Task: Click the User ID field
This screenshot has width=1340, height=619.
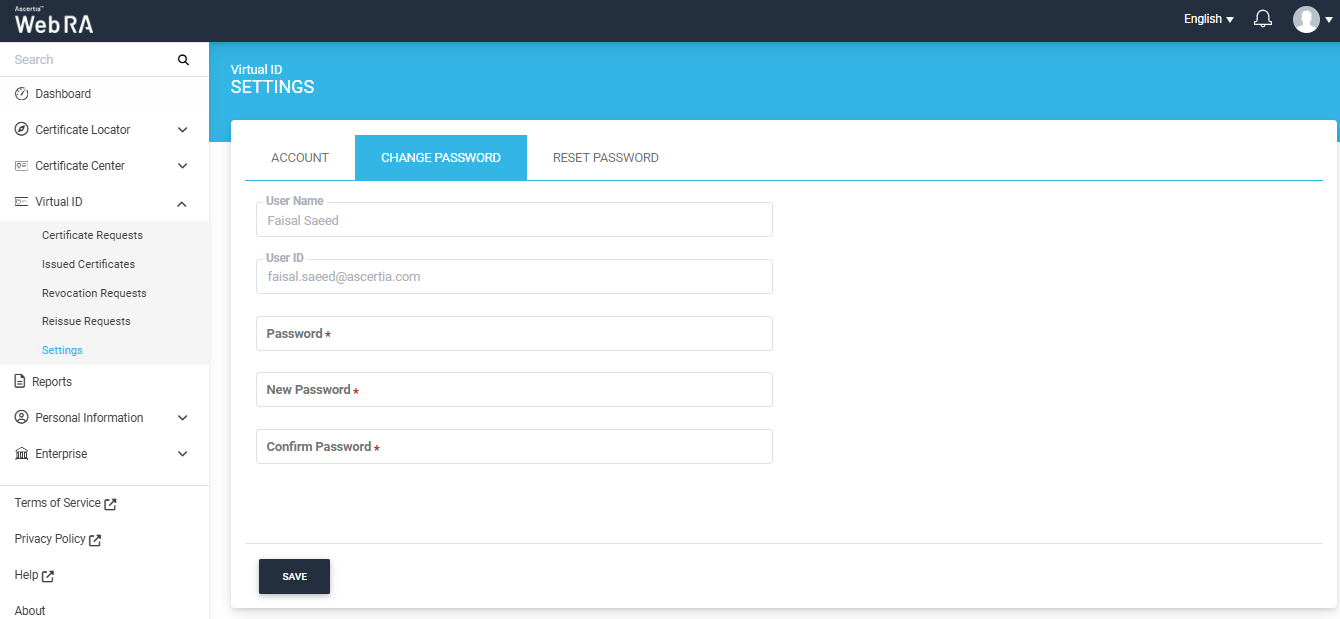Action: (514, 277)
